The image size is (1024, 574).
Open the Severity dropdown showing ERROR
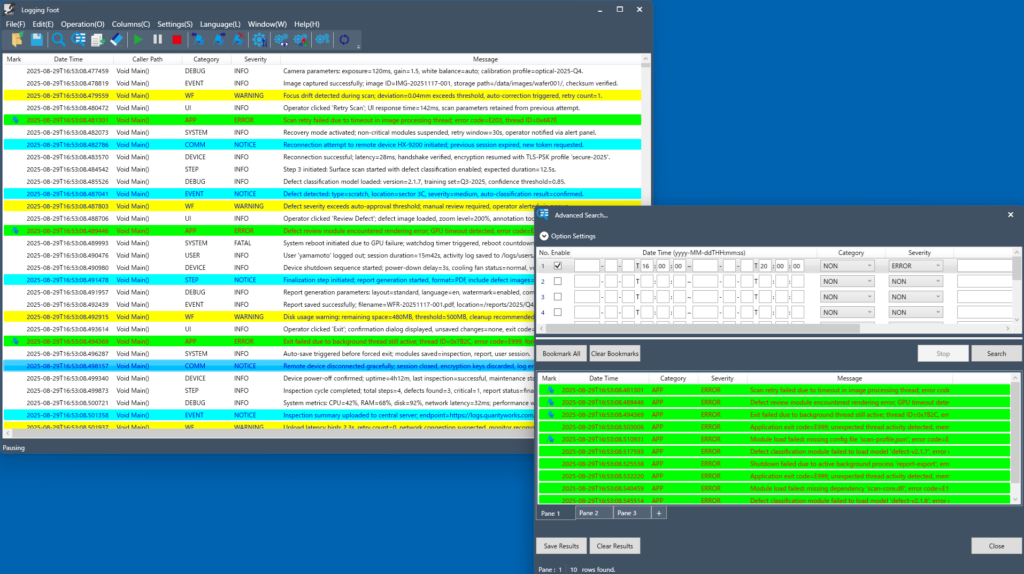pyautogui.click(x=916, y=266)
